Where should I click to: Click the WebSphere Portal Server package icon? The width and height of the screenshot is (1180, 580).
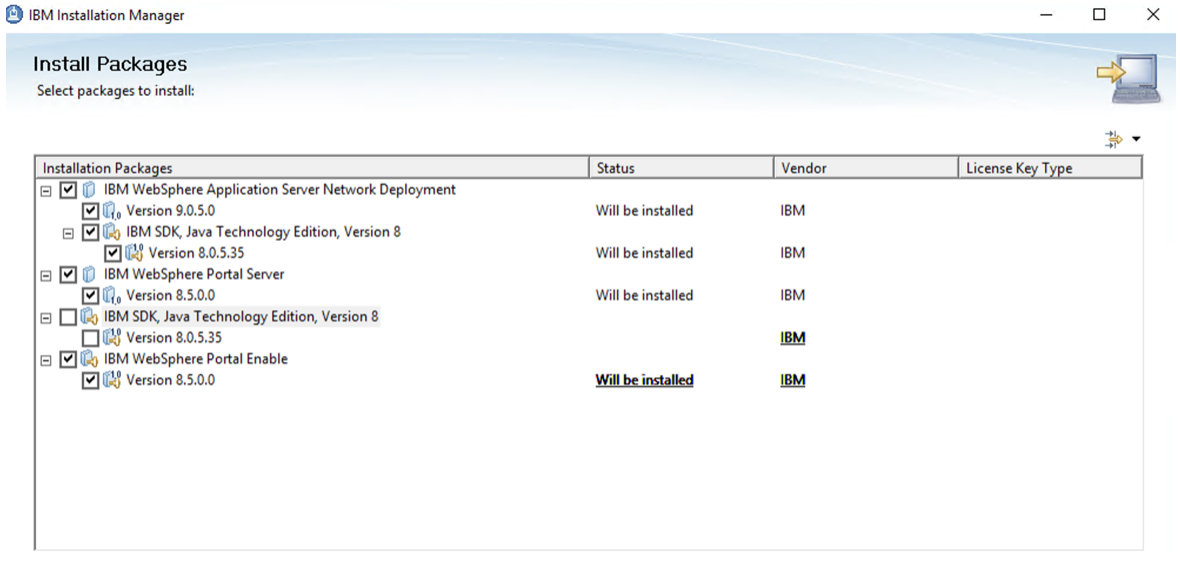90,275
